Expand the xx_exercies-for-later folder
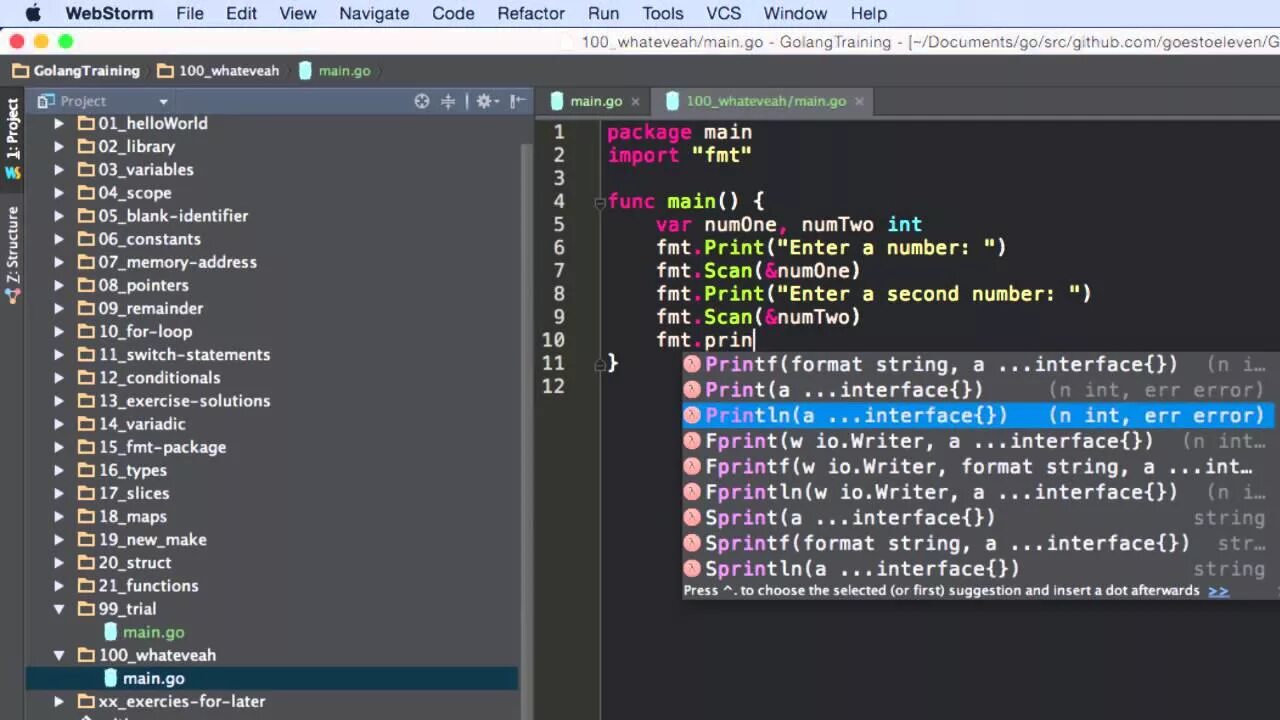The image size is (1280, 720). coord(59,702)
